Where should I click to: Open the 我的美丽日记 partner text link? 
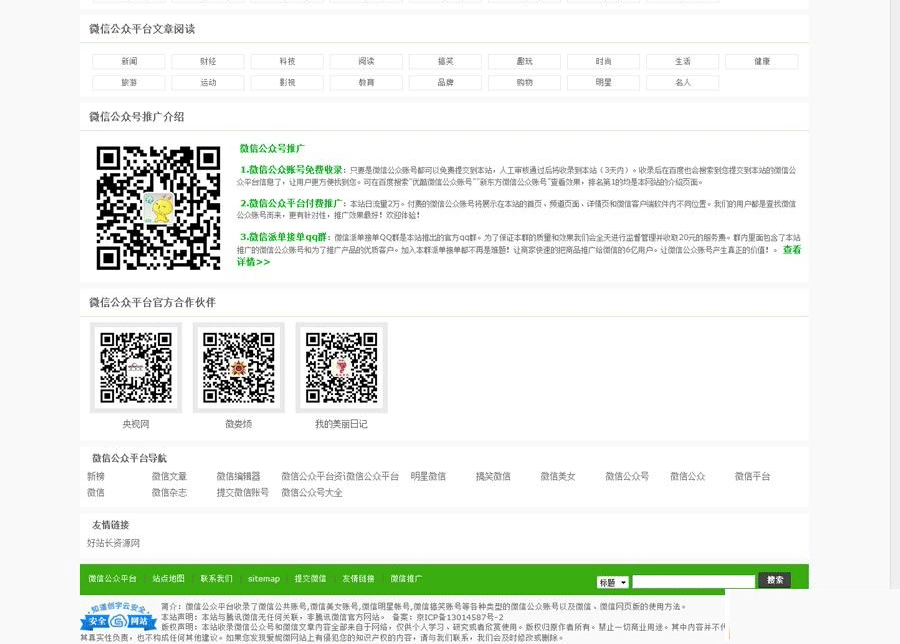pos(341,424)
